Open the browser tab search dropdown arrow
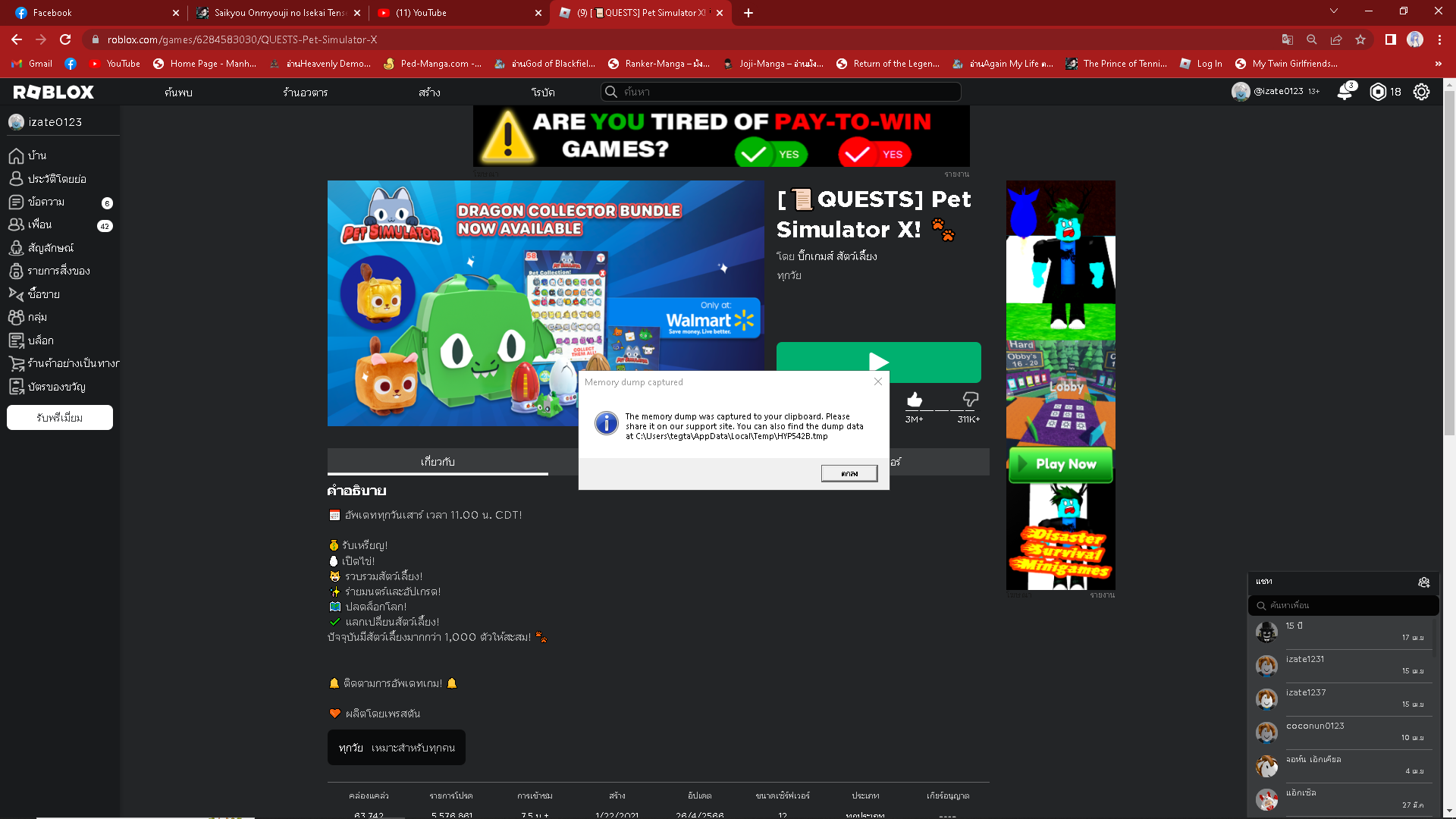The height and width of the screenshot is (819, 1456). click(x=1333, y=11)
